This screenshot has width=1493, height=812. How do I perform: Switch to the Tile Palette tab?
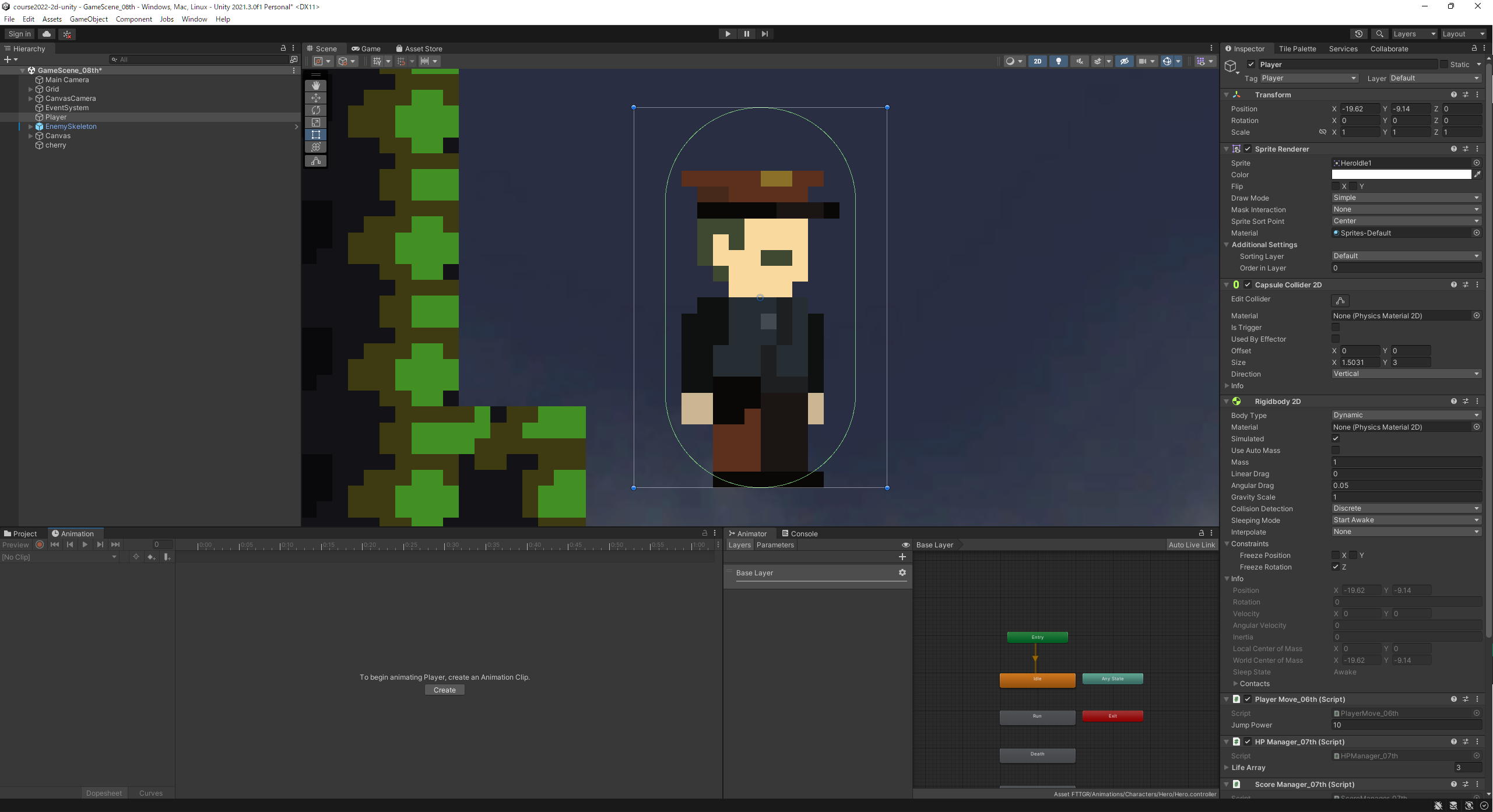tap(1297, 49)
